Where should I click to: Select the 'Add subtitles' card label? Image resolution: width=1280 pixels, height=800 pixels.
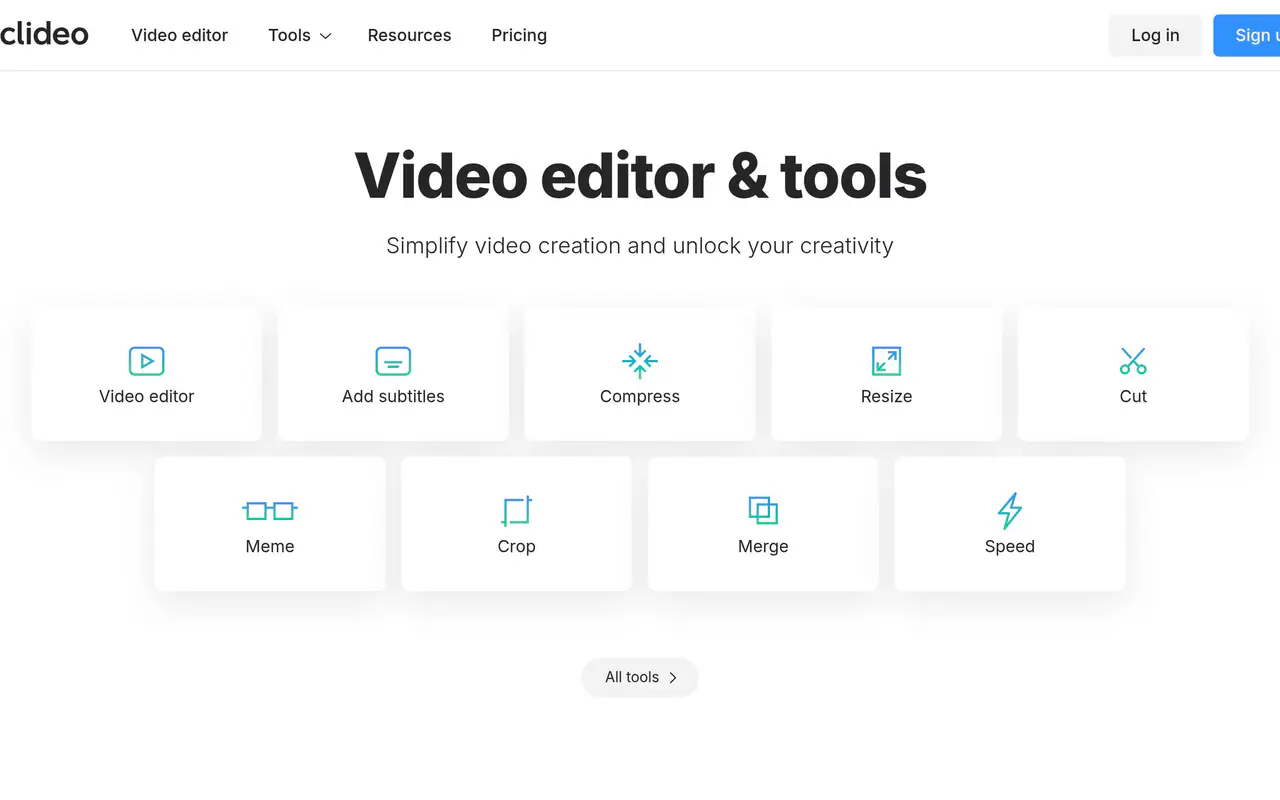393,396
